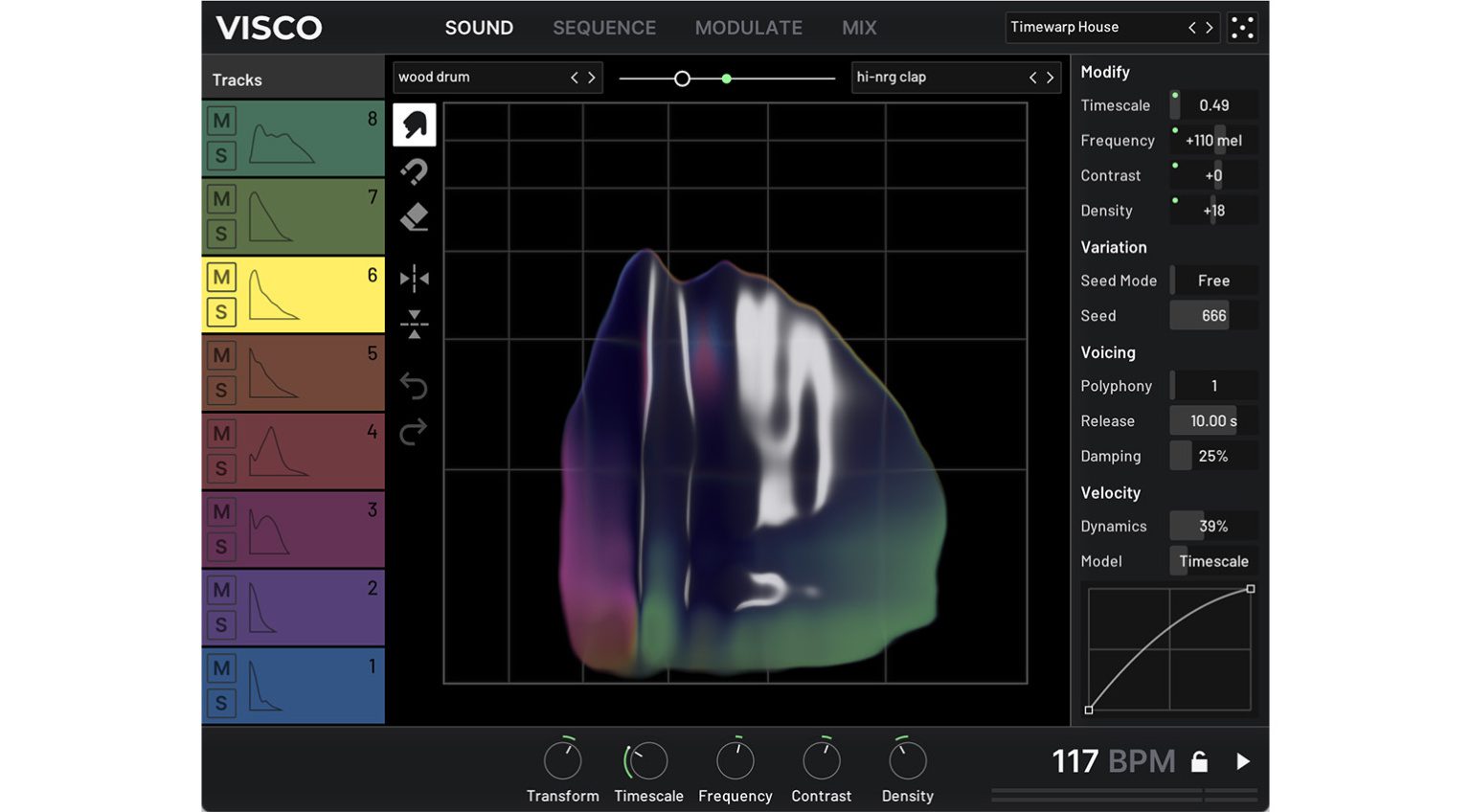This screenshot has height=812, width=1471.
Task: Click the previous arrow for hi-nrg clap
Action: [1032, 77]
